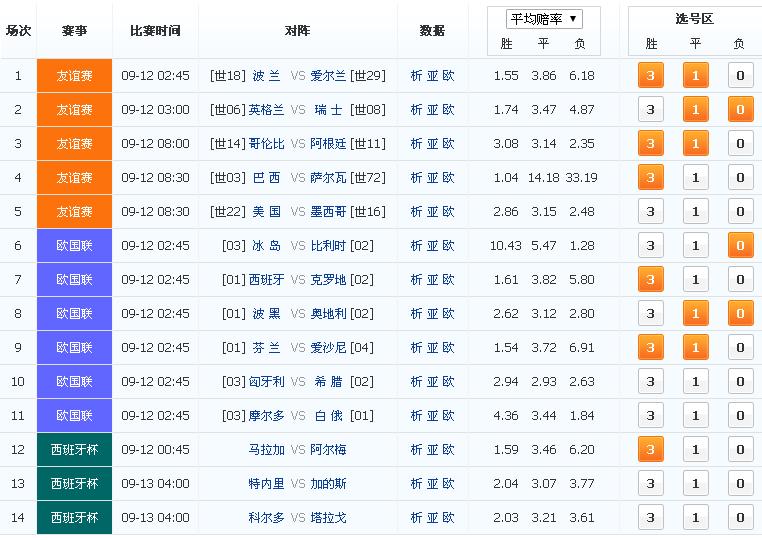Select draw (1) for match 10 匈牙利 vs 希腊
762x540 pixels.
[695, 382]
